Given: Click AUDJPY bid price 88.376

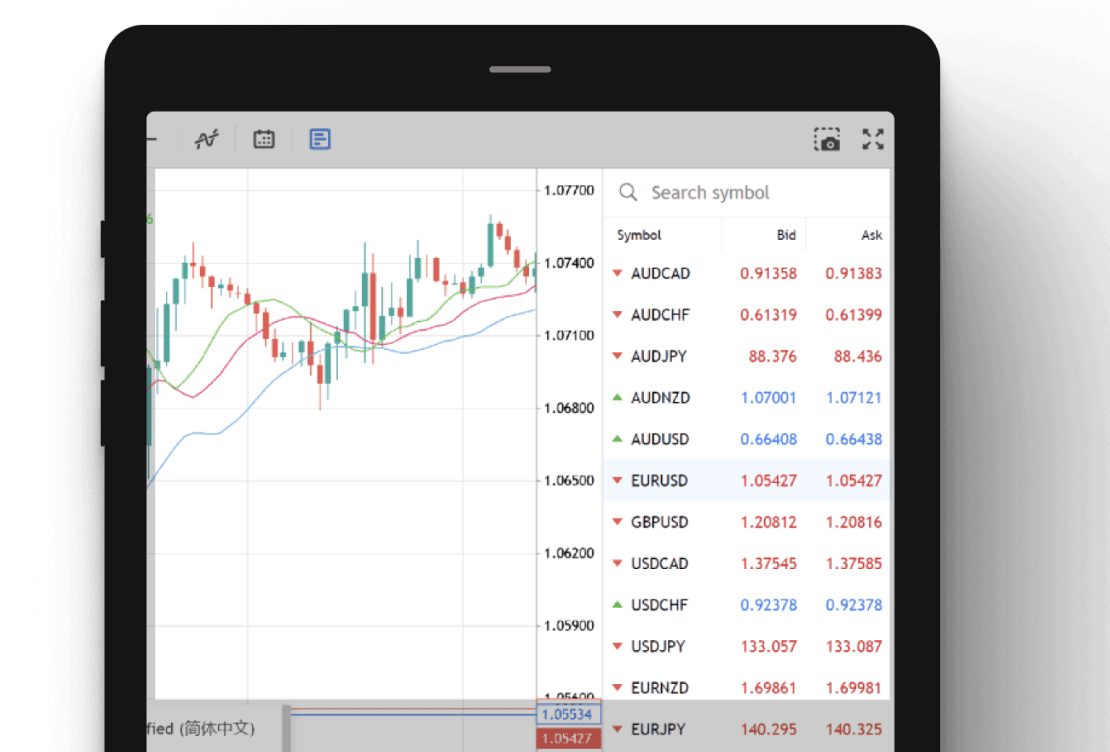Looking at the screenshot, I should tap(772, 356).
